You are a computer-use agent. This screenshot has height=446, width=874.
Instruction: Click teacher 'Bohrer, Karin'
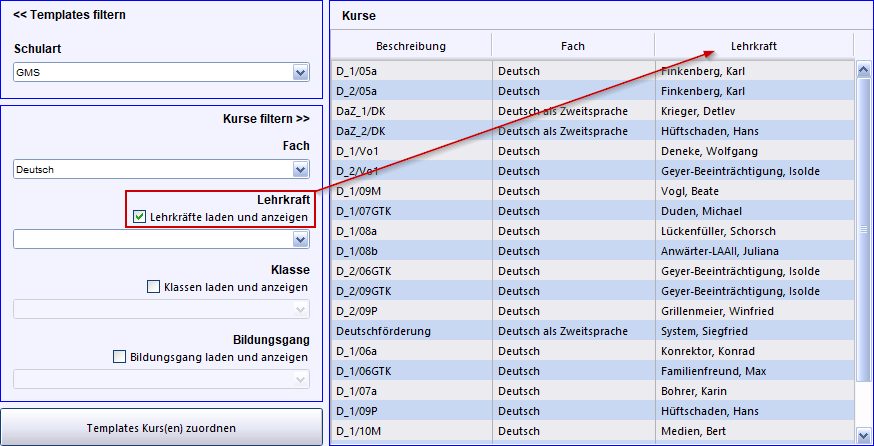(694, 391)
